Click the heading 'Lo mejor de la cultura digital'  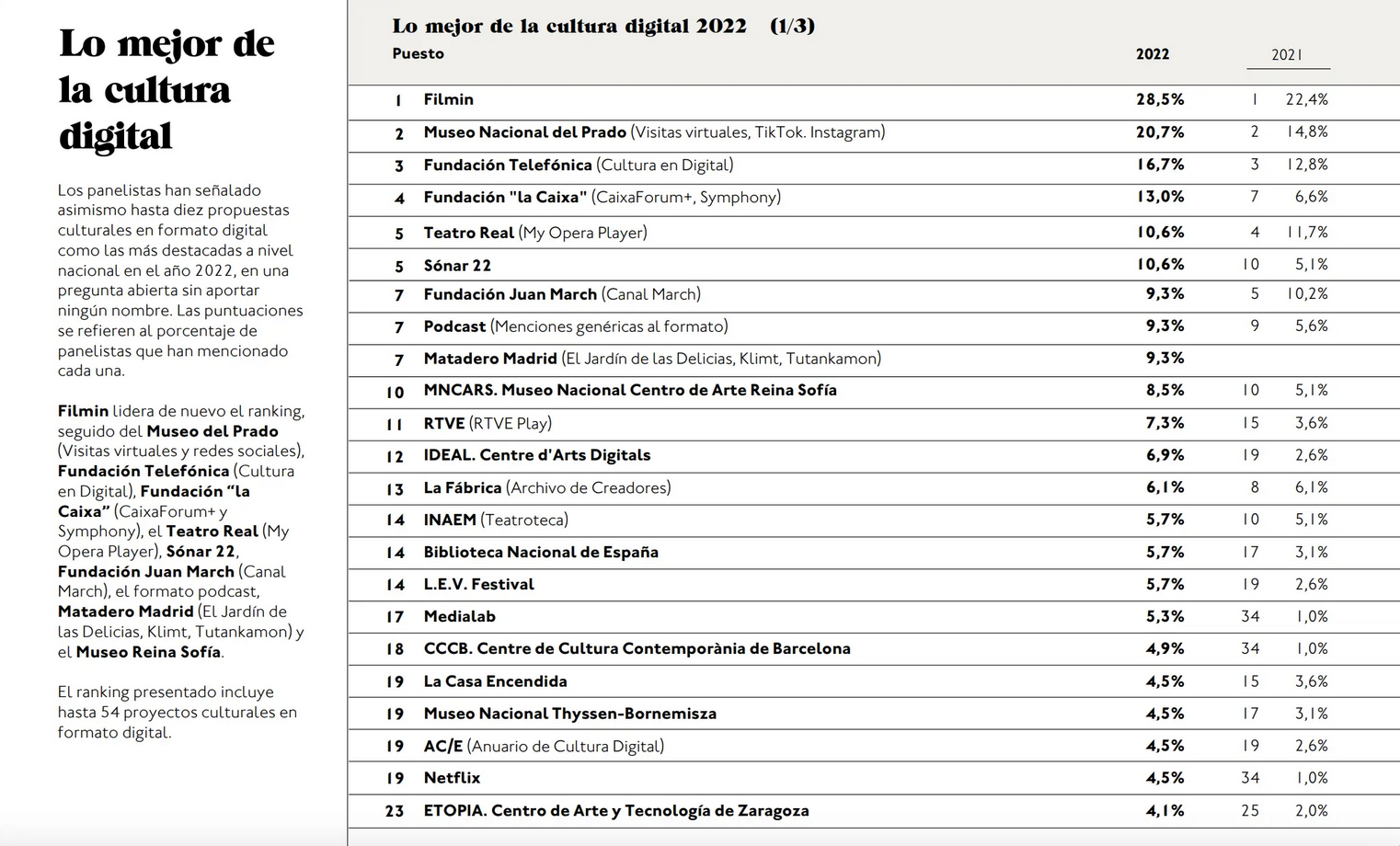[166, 89]
